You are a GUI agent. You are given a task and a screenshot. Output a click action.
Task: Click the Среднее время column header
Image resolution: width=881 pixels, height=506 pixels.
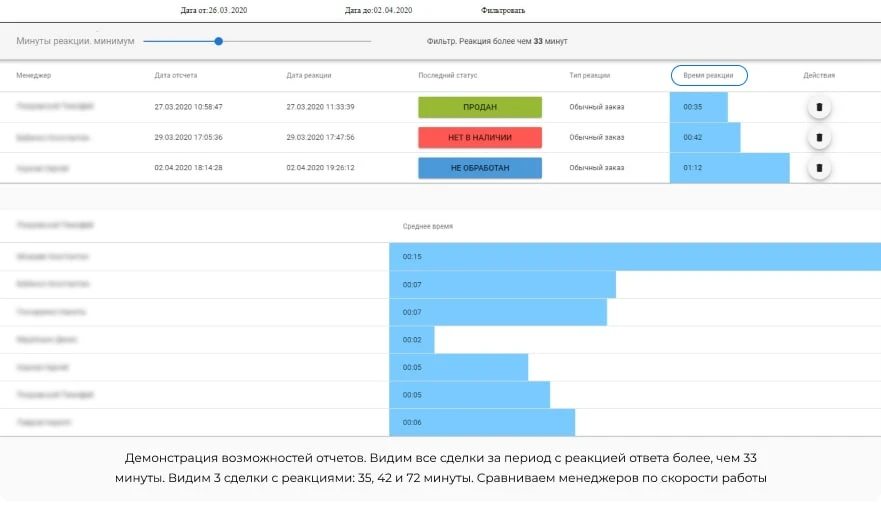point(428,226)
